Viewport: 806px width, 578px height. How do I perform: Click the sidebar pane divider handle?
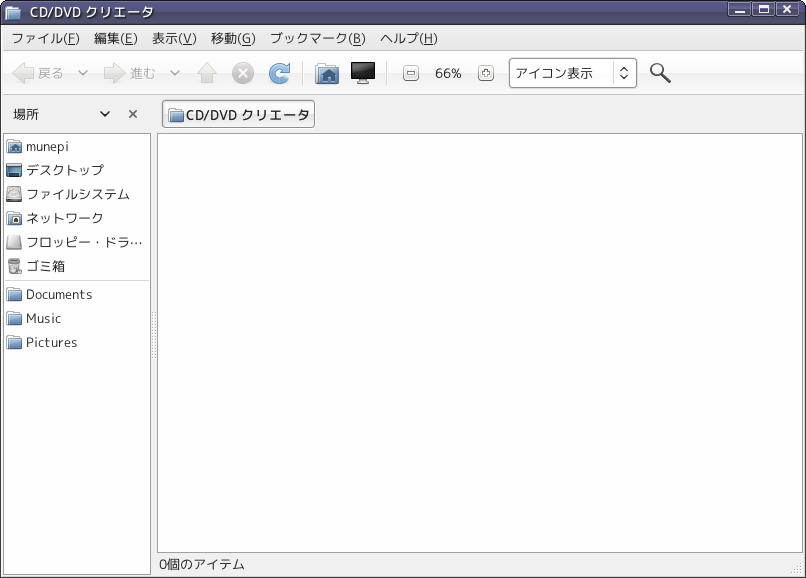[x=154, y=334]
